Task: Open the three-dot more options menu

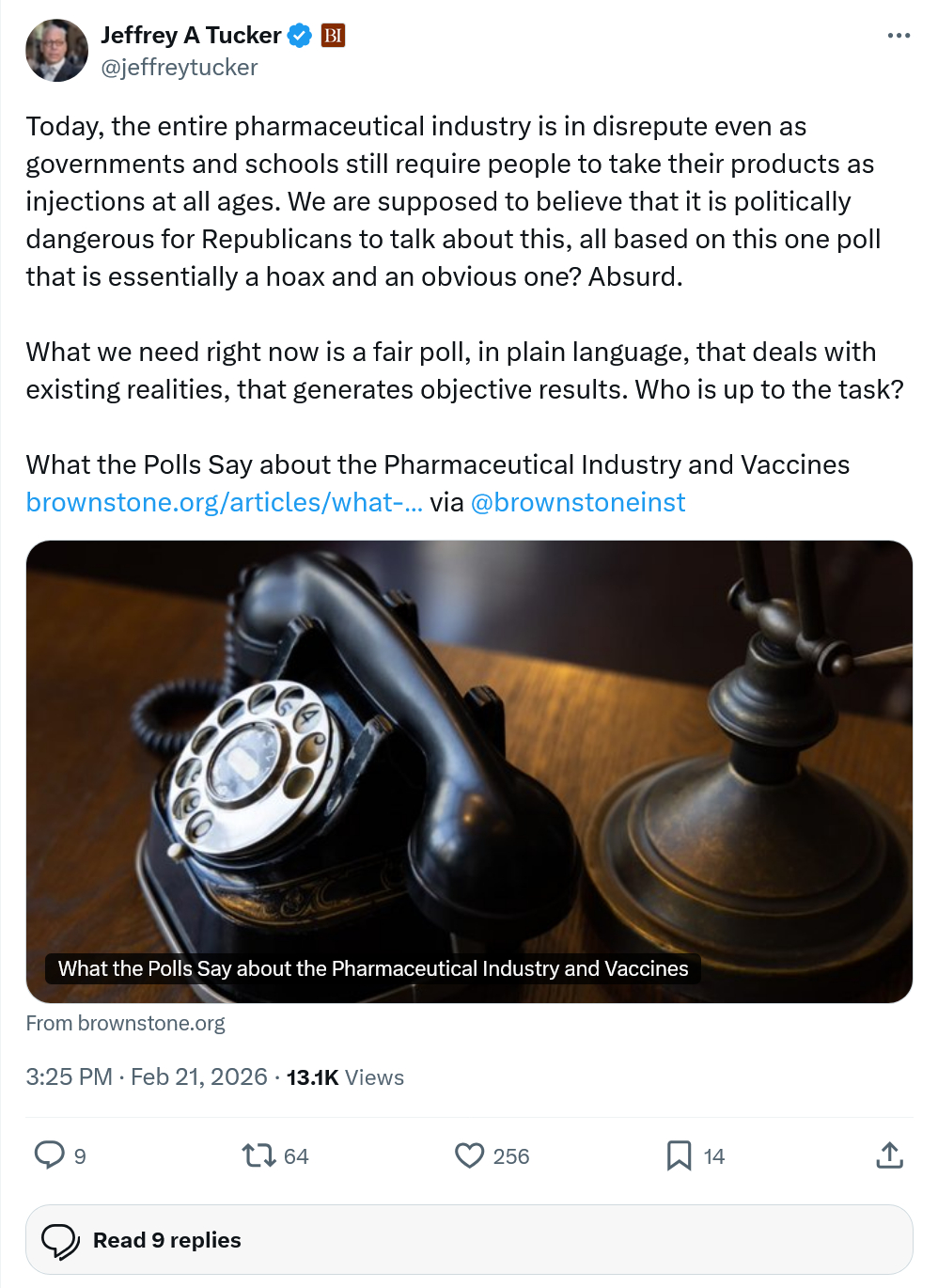Action: 899,36
